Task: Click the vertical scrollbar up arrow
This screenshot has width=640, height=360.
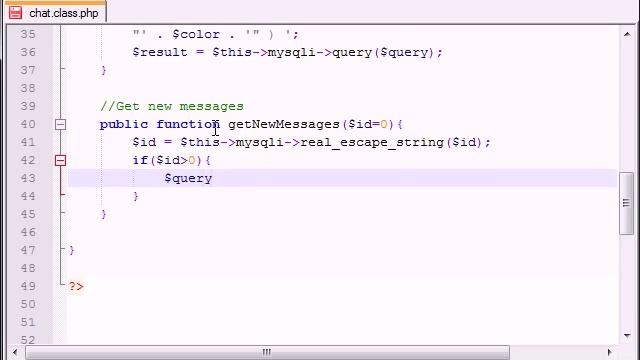Action: (627, 34)
